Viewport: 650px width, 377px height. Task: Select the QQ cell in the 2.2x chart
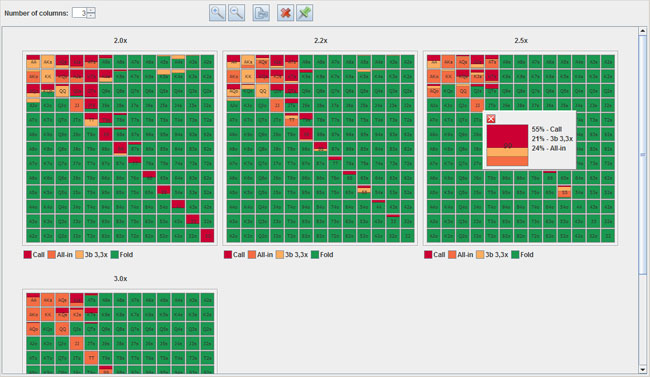click(x=262, y=91)
